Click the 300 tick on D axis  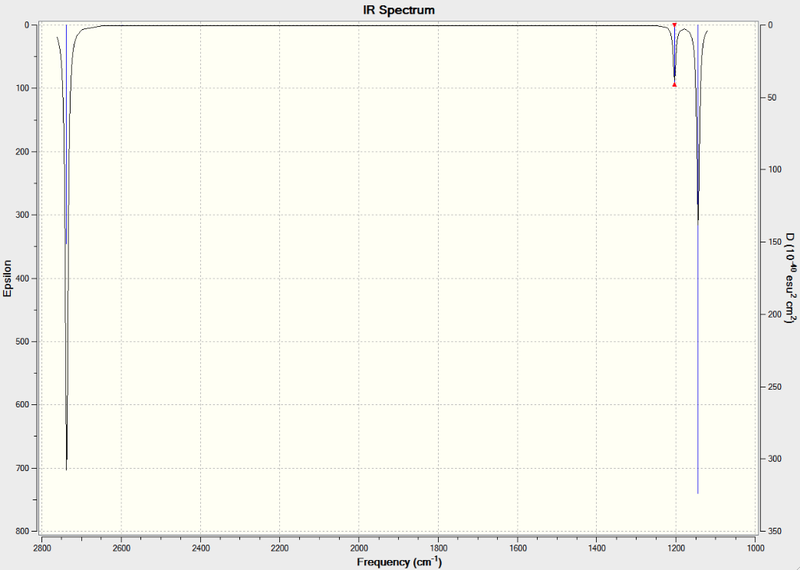(774, 459)
